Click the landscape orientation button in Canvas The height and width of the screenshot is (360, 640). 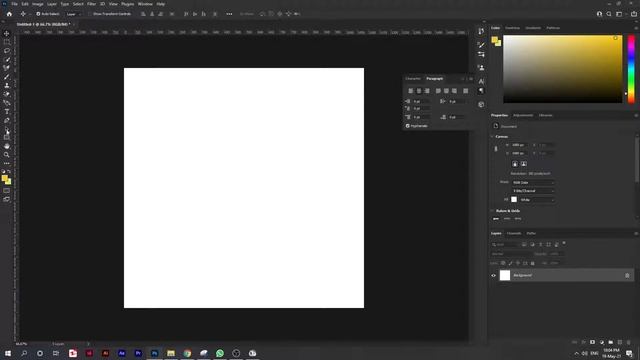click(x=524, y=164)
